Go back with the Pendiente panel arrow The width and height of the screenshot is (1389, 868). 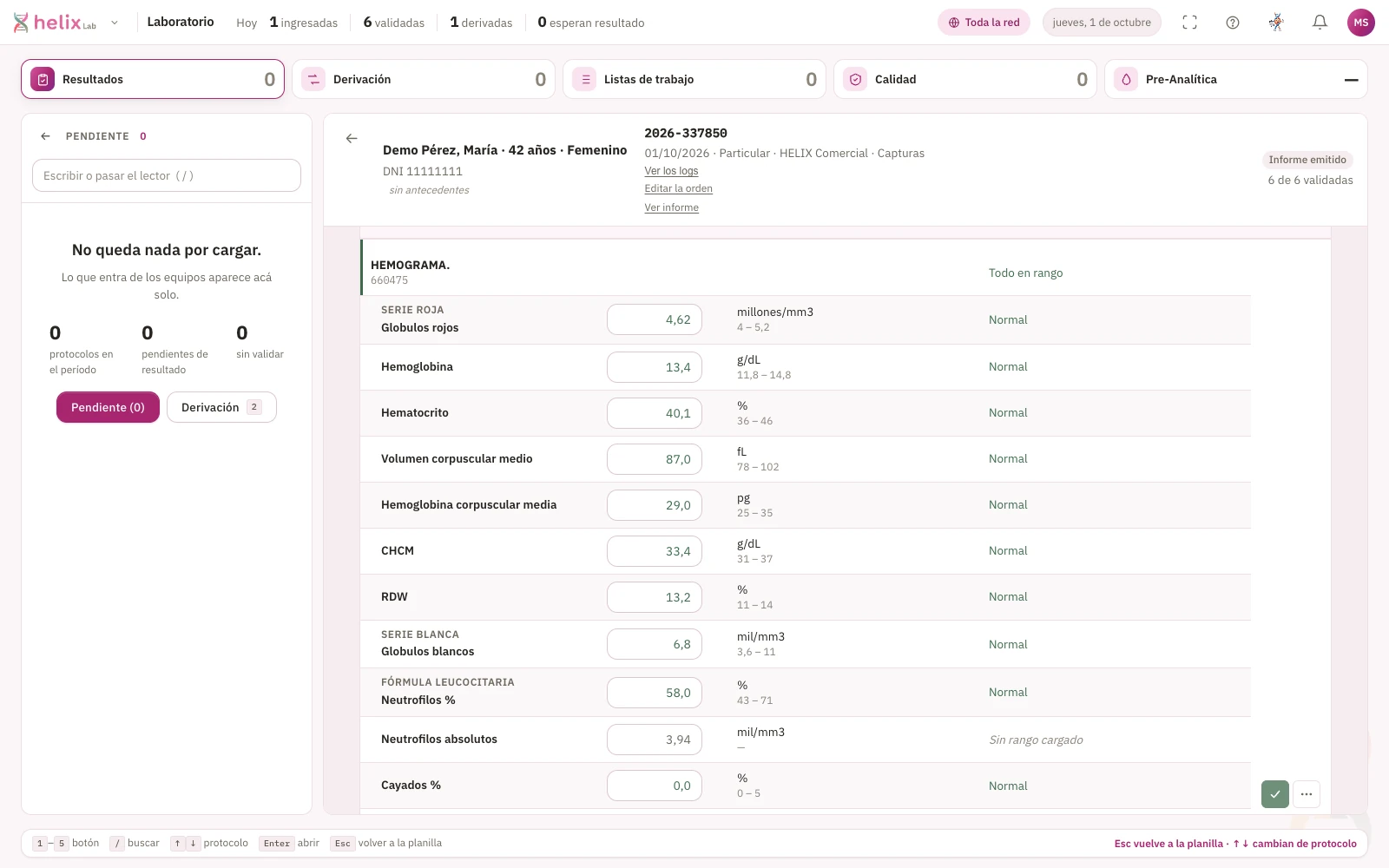click(46, 136)
